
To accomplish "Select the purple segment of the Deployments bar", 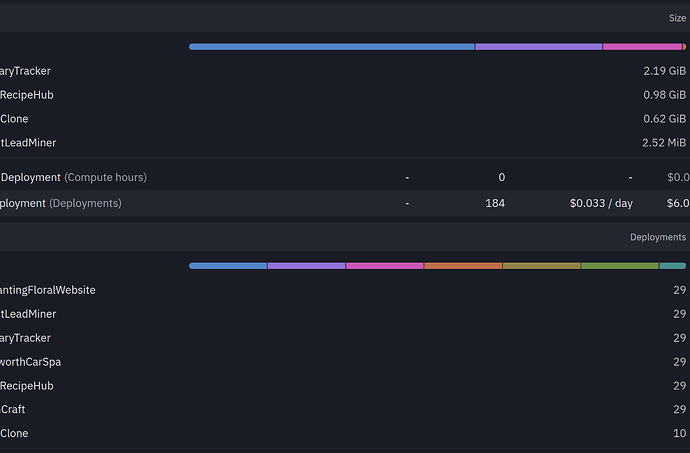I will click(306, 266).
